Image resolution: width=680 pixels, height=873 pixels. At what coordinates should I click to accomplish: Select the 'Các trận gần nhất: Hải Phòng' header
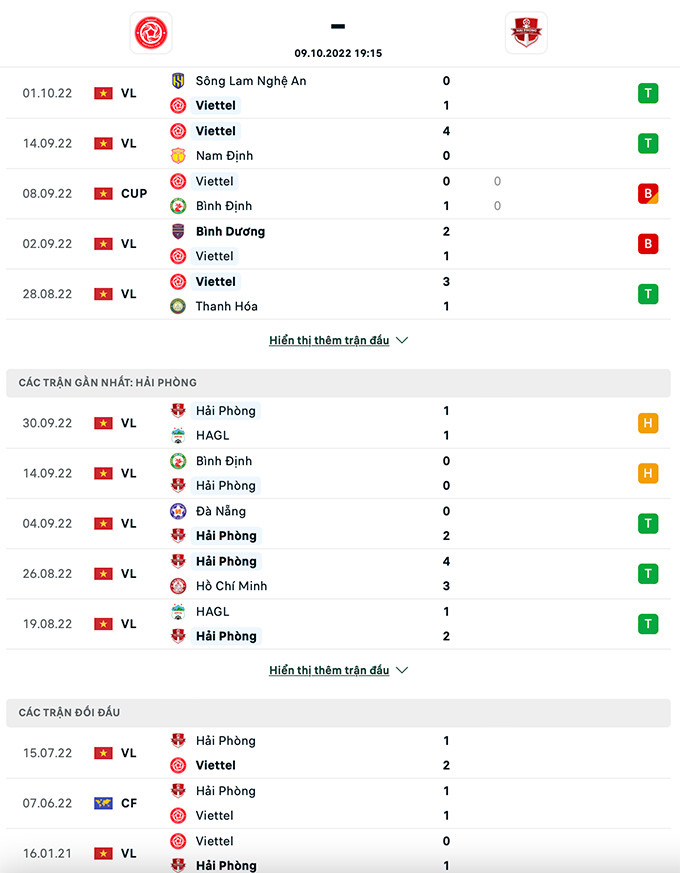pyautogui.click(x=108, y=383)
